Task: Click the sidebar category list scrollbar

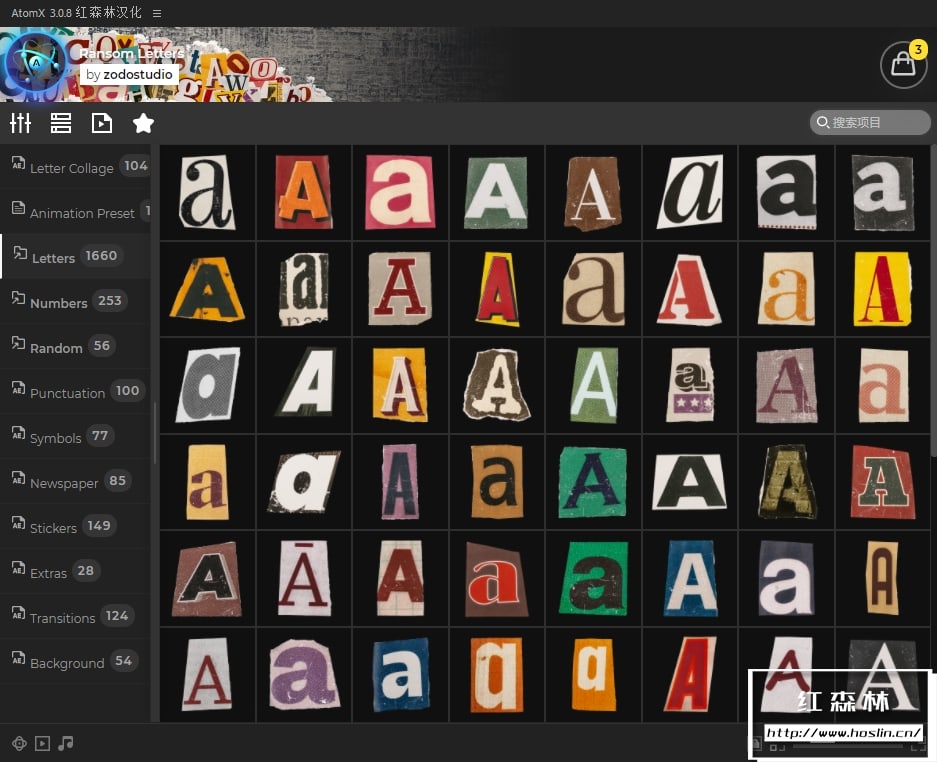Action: (x=155, y=433)
